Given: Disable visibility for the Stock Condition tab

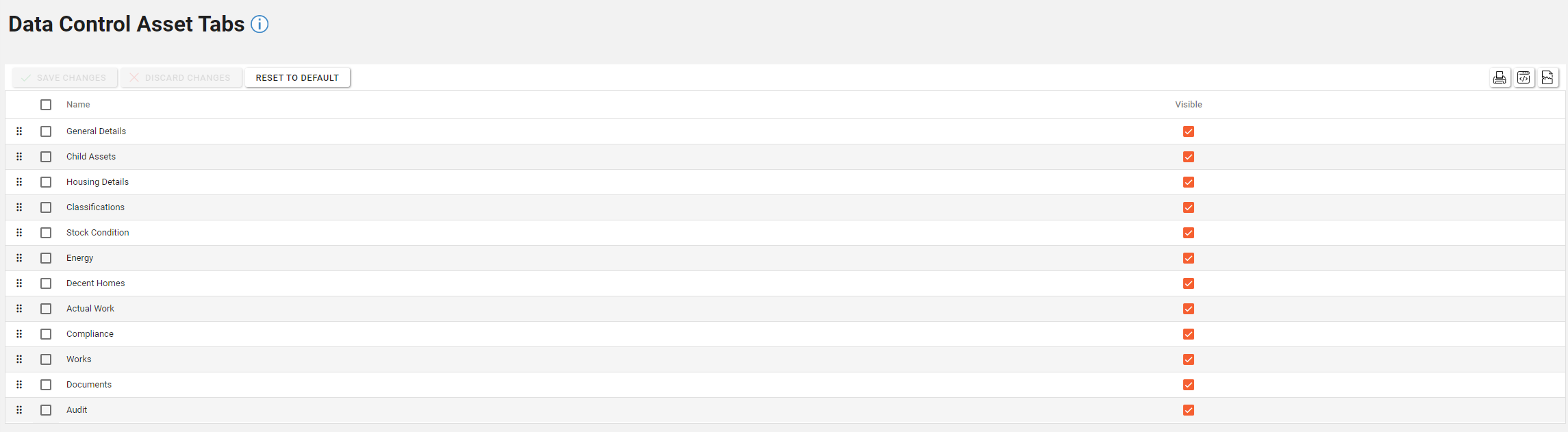Looking at the screenshot, I should [x=1189, y=233].
